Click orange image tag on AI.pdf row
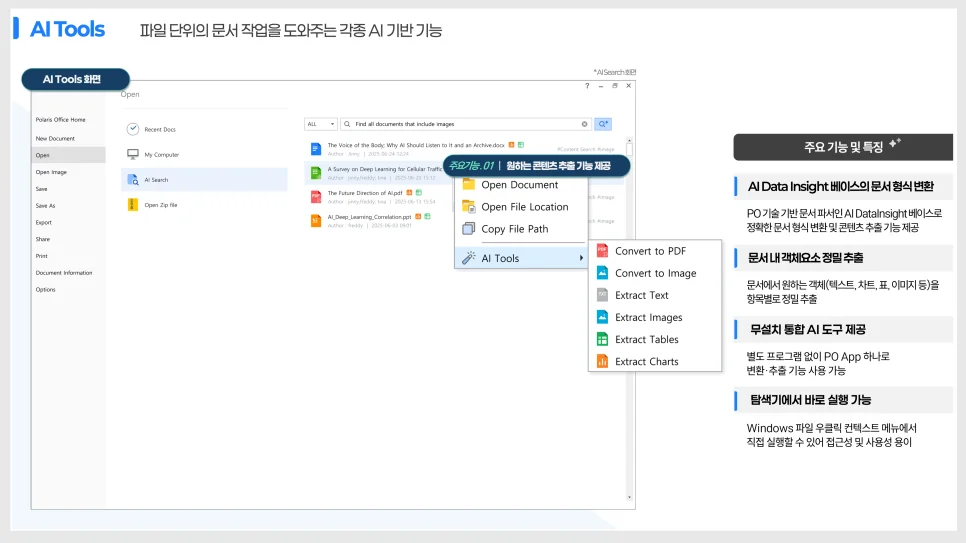The image size is (966, 543). click(x=409, y=193)
